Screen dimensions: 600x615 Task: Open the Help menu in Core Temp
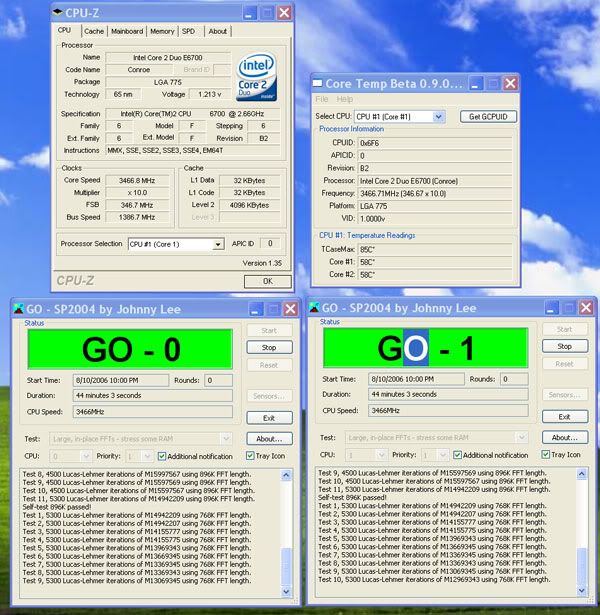click(x=345, y=99)
